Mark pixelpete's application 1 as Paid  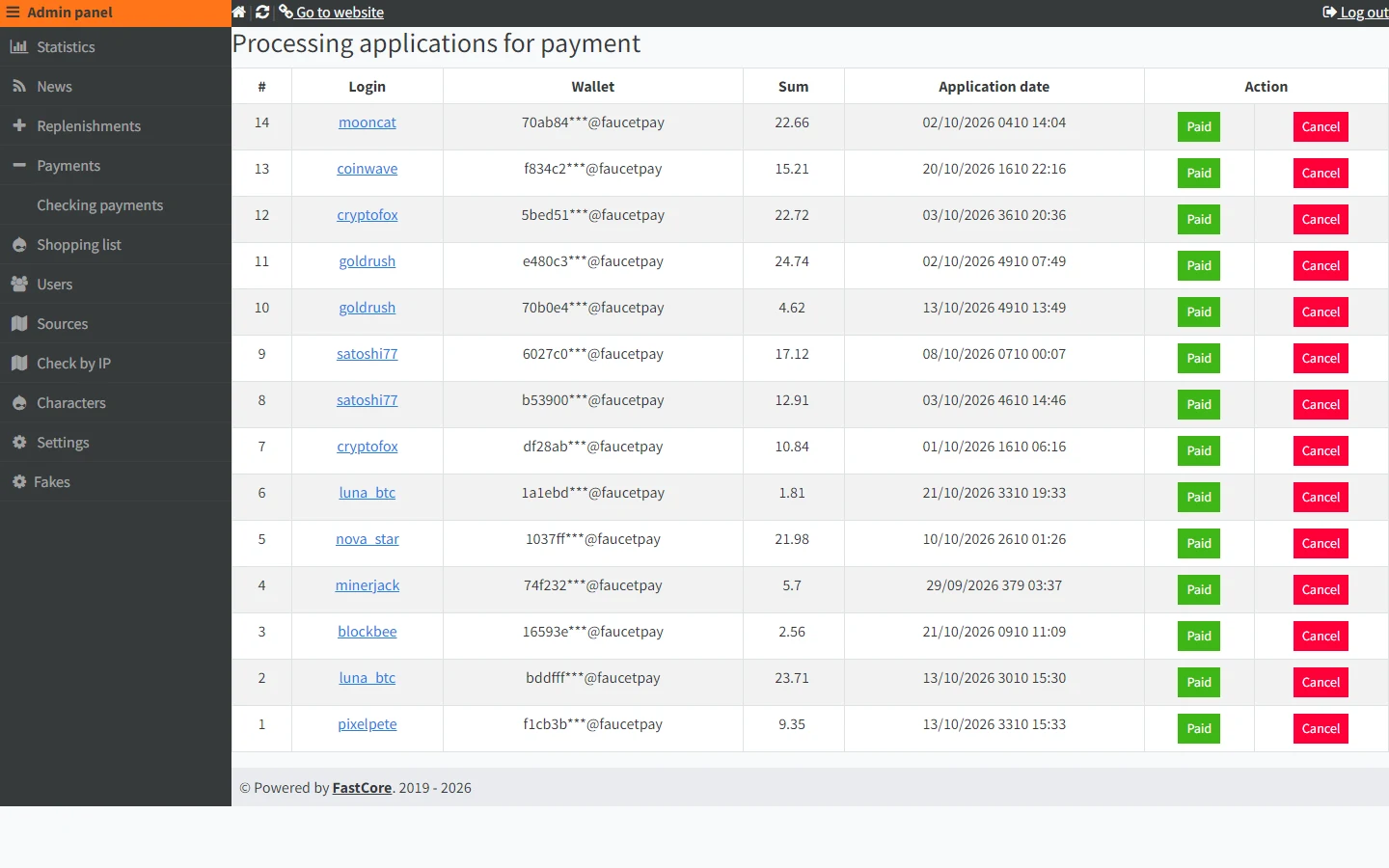(1199, 729)
